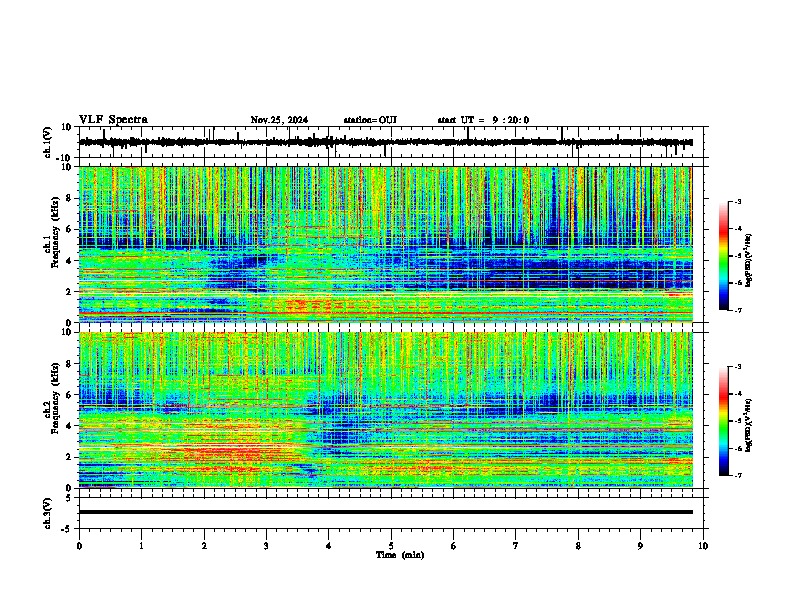
Task: Click the "8" kHz tick on ch.2 frequency axis
Action: (71, 364)
